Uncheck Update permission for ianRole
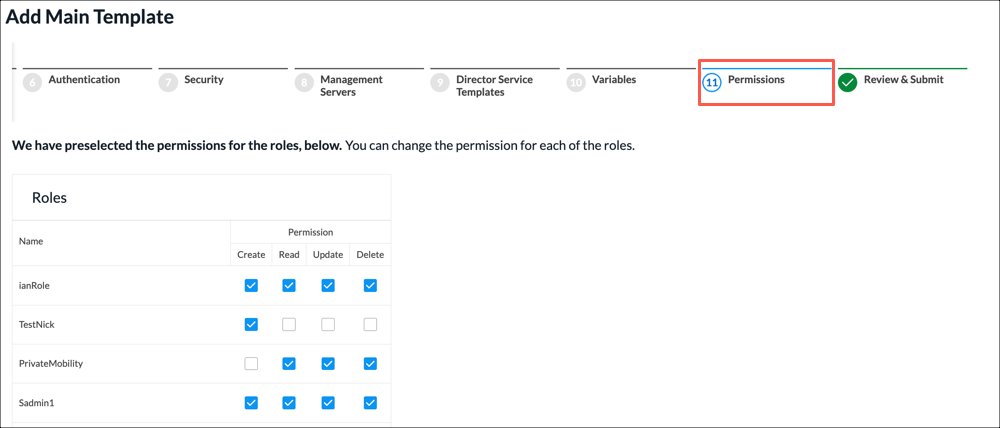The height and width of the screenshot is (428, 1000). tap(328, 285)
